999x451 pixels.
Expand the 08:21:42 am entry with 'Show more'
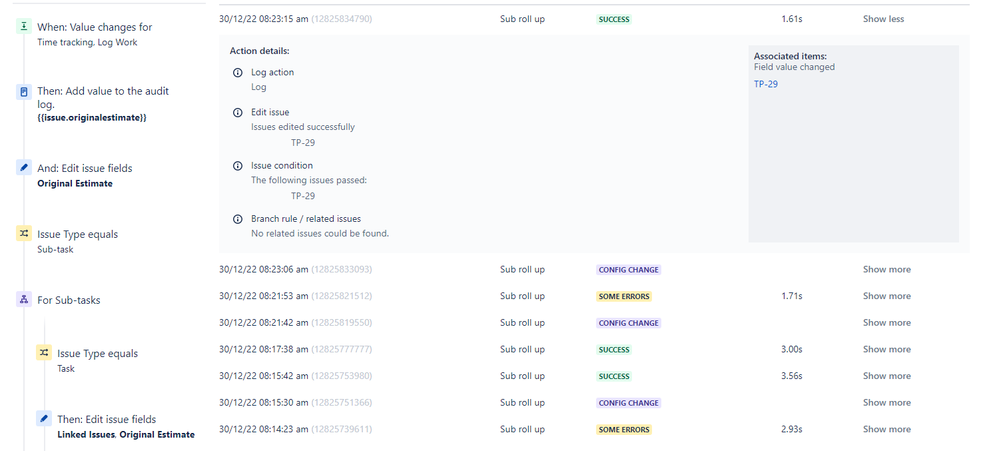(x=886, y=323)
